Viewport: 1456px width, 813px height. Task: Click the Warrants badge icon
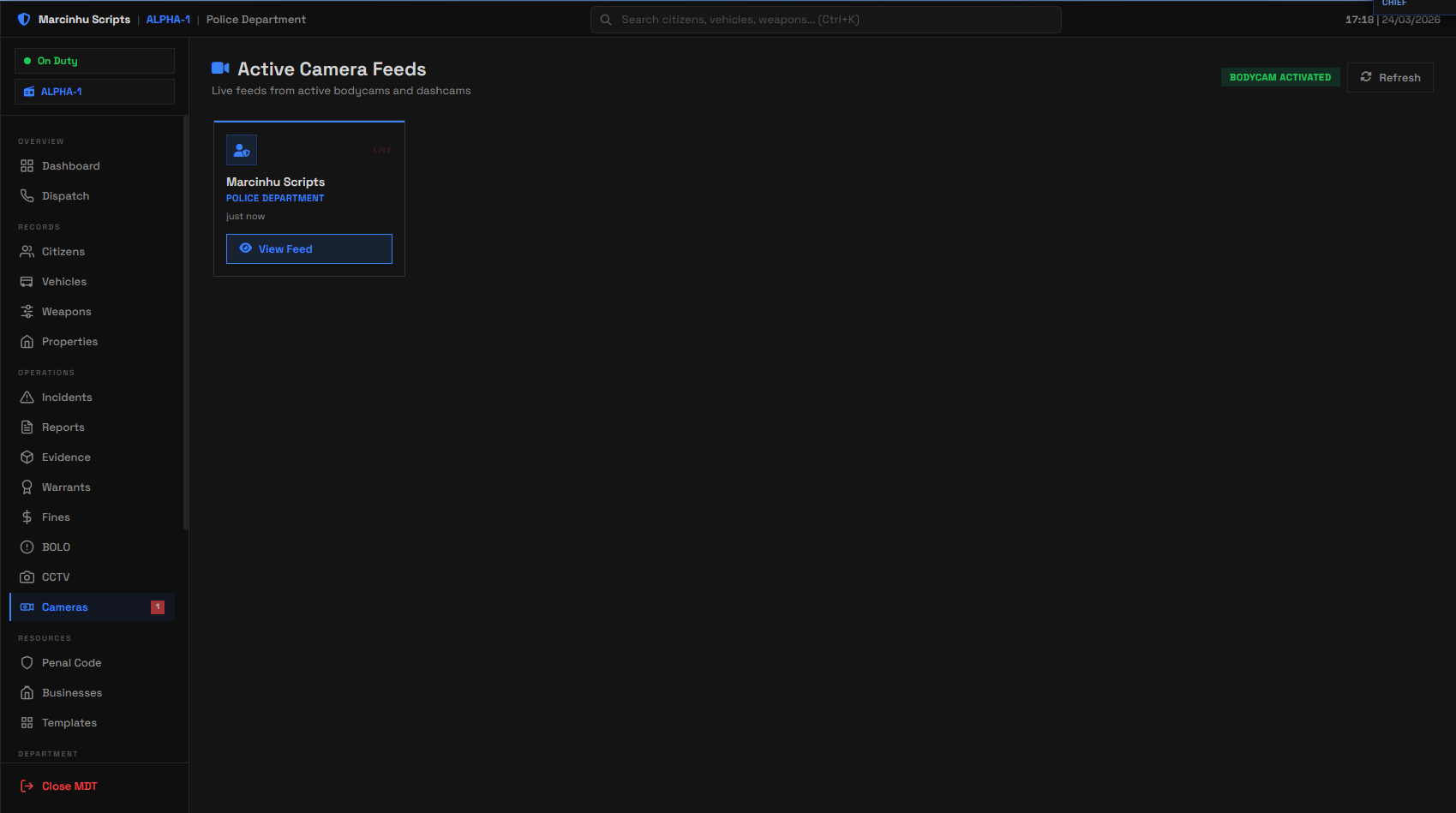point(27,487)
